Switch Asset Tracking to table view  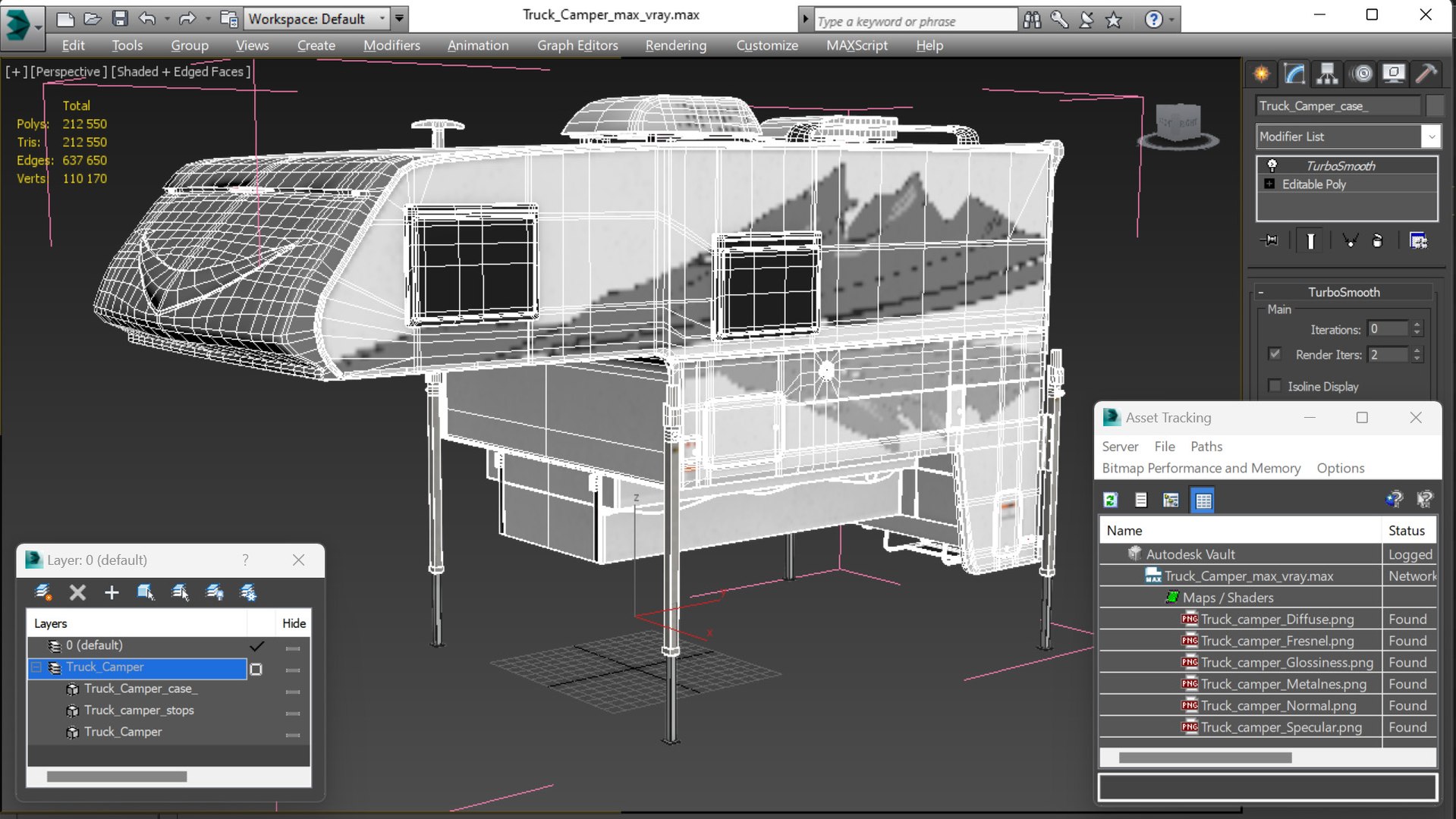1203,500
